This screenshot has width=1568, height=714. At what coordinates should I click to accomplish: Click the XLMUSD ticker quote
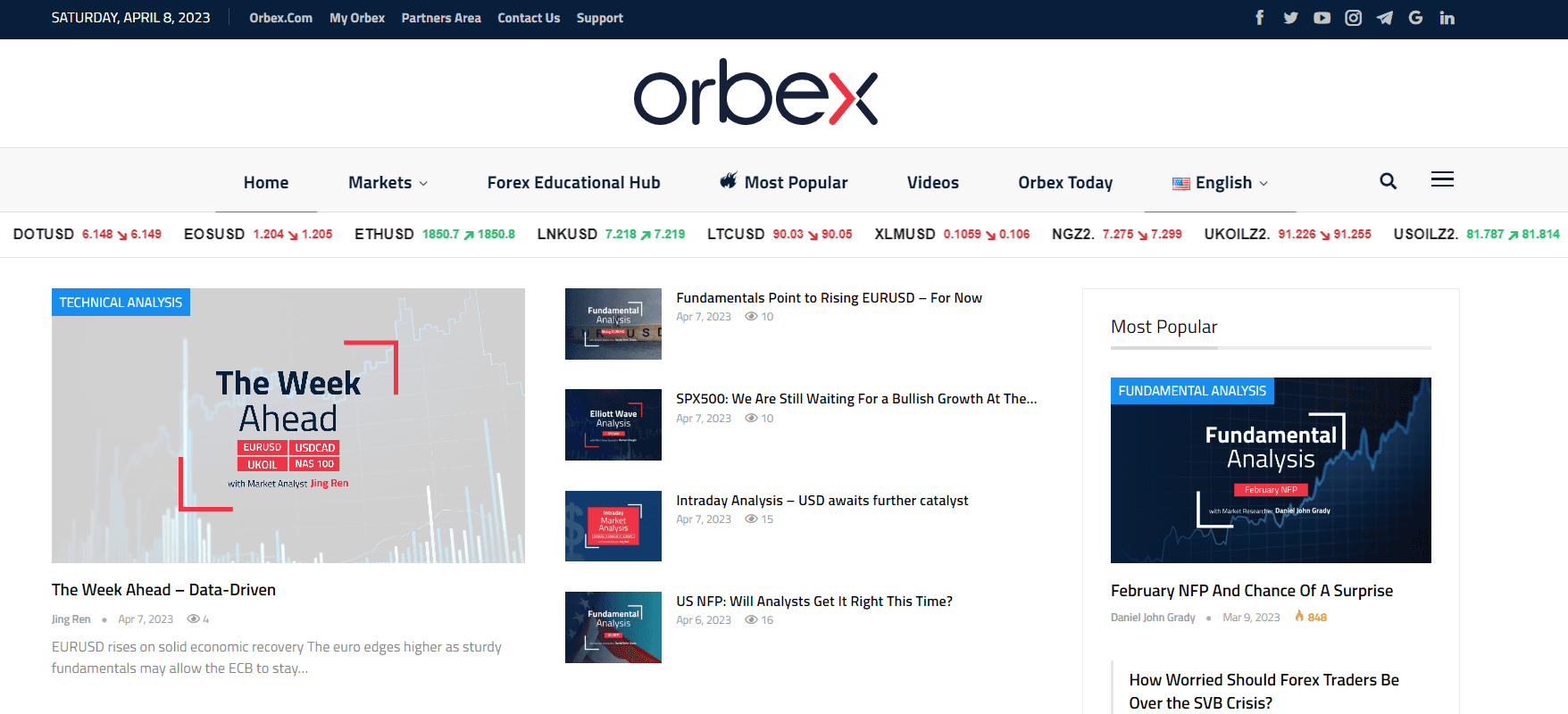coord(952,234)
